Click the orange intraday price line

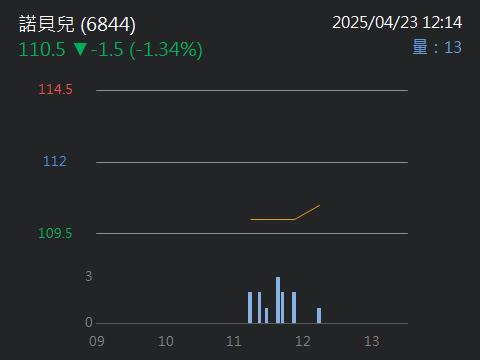coord(285,217)
